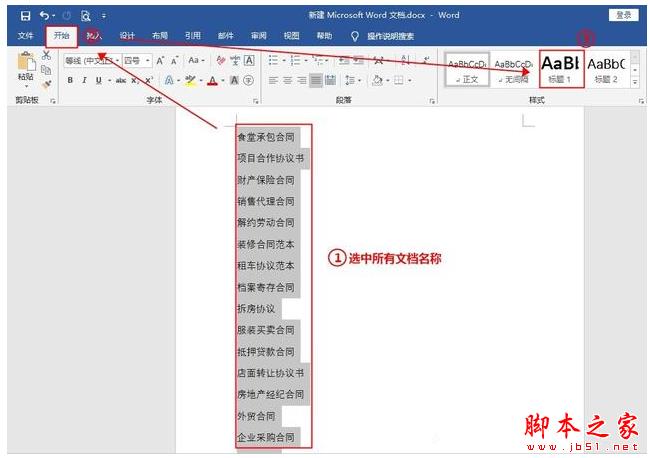Click the Bullets list icon
This screenshot has height=458, width=650.
tap(273, 61)
